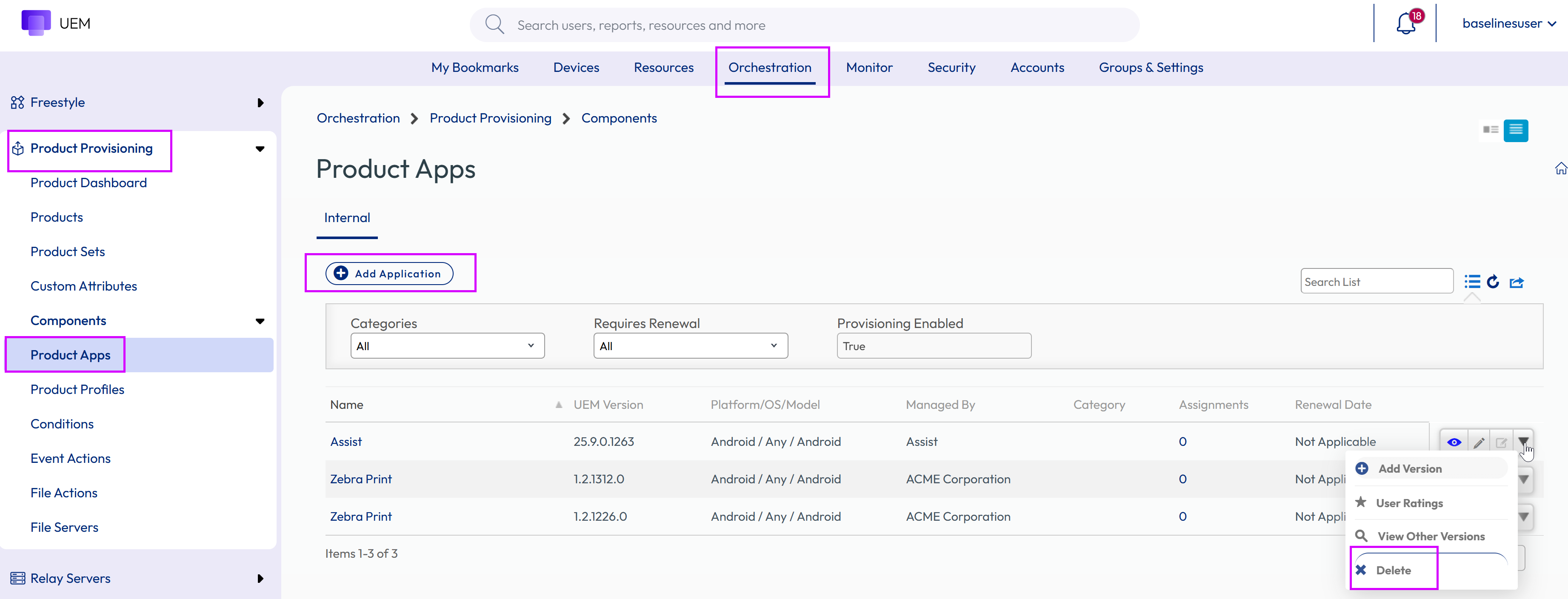Open the notifications bell
The width and height of the screenshot is (1568, 599).
[x=1405, y=24]
